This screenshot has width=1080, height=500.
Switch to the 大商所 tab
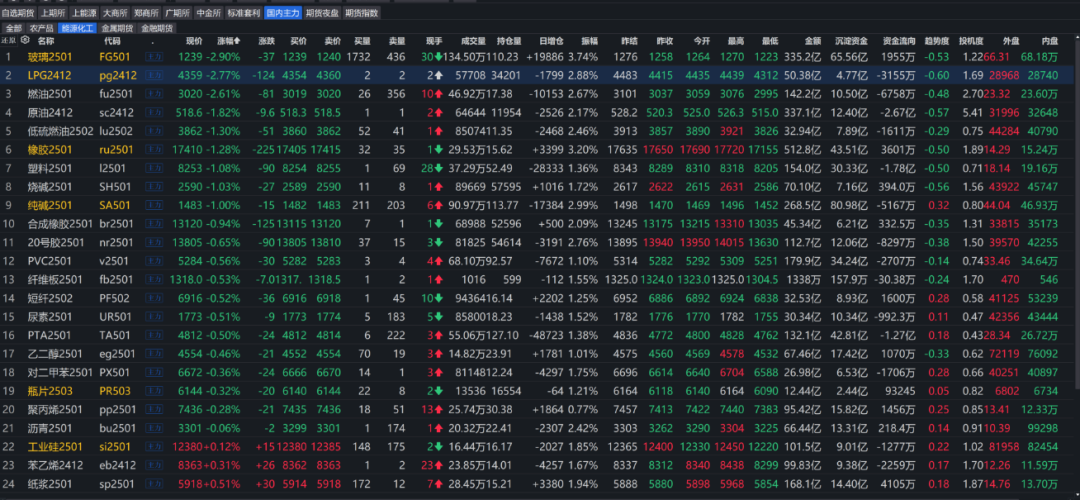115,13
